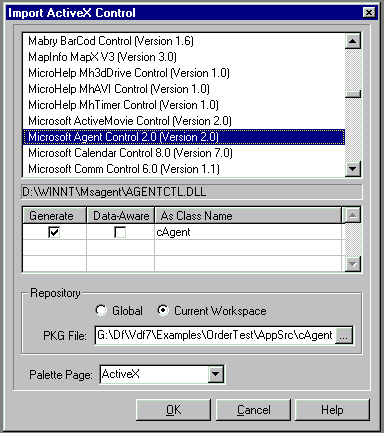Click the Data-Aware column header
Viewport: 384px width, 433px height.
(120, 216)
